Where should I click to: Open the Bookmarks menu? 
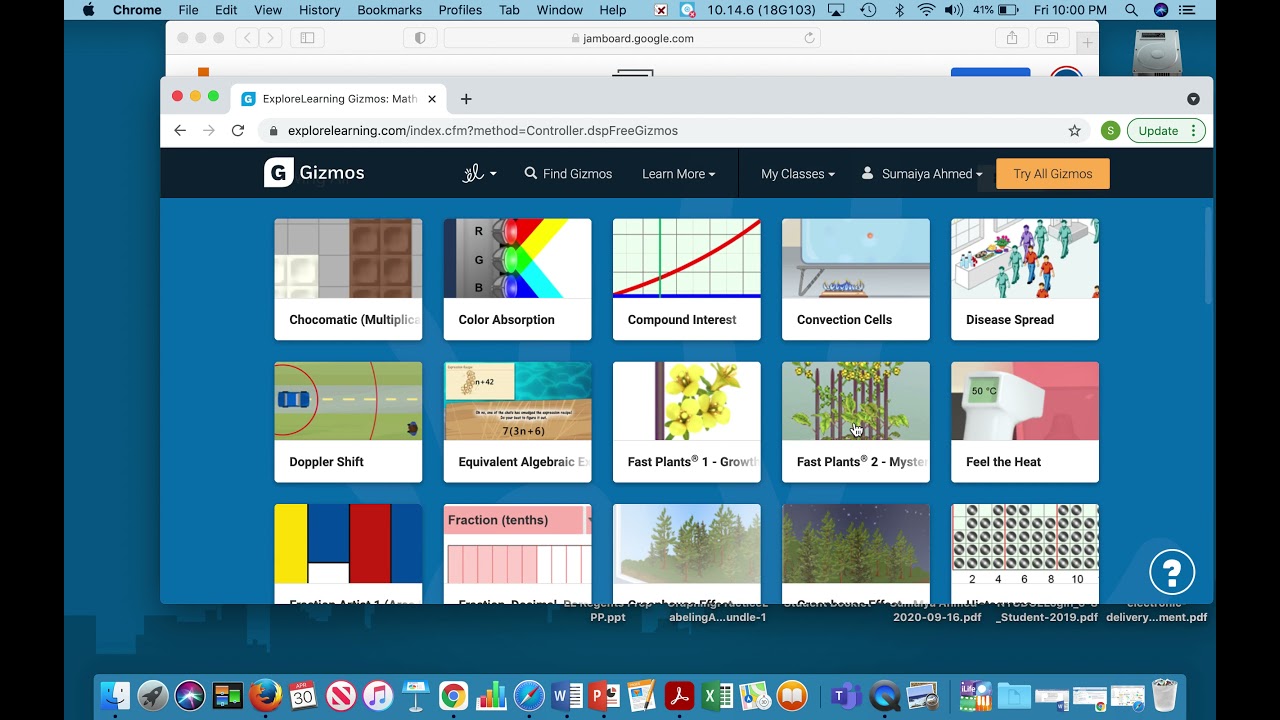[390, 10]
